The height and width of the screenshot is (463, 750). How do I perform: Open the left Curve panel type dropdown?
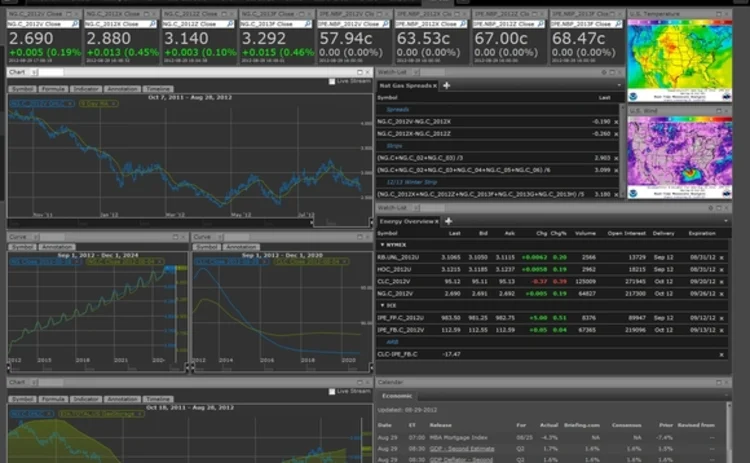click(x=35, y=237)
